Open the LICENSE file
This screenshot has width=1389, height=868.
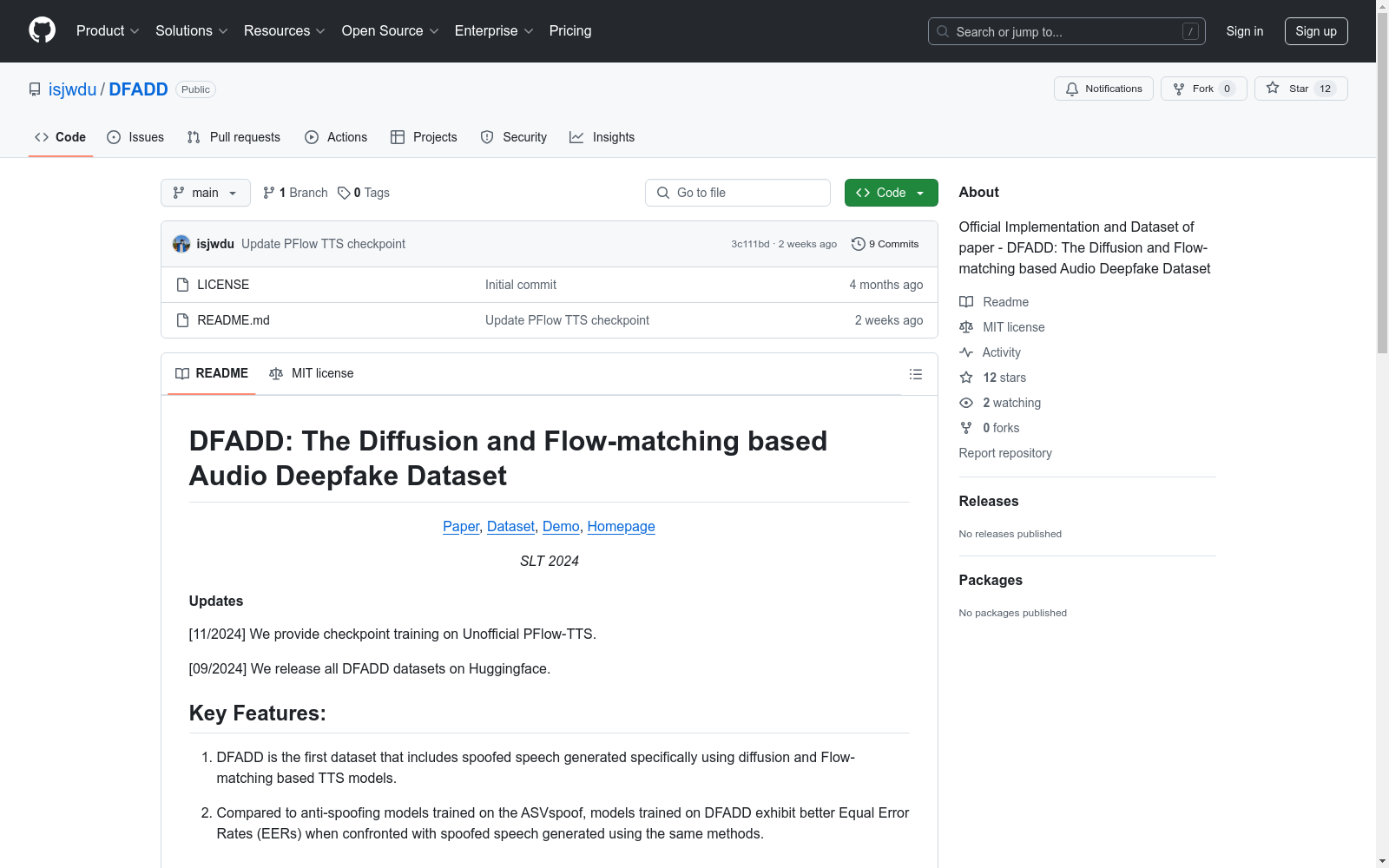[223, 285]
